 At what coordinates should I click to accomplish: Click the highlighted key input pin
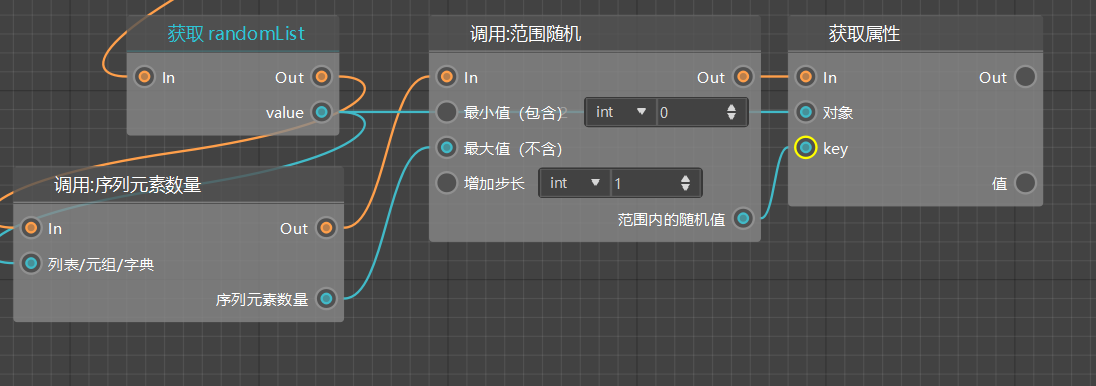click(x=806, y=148)
